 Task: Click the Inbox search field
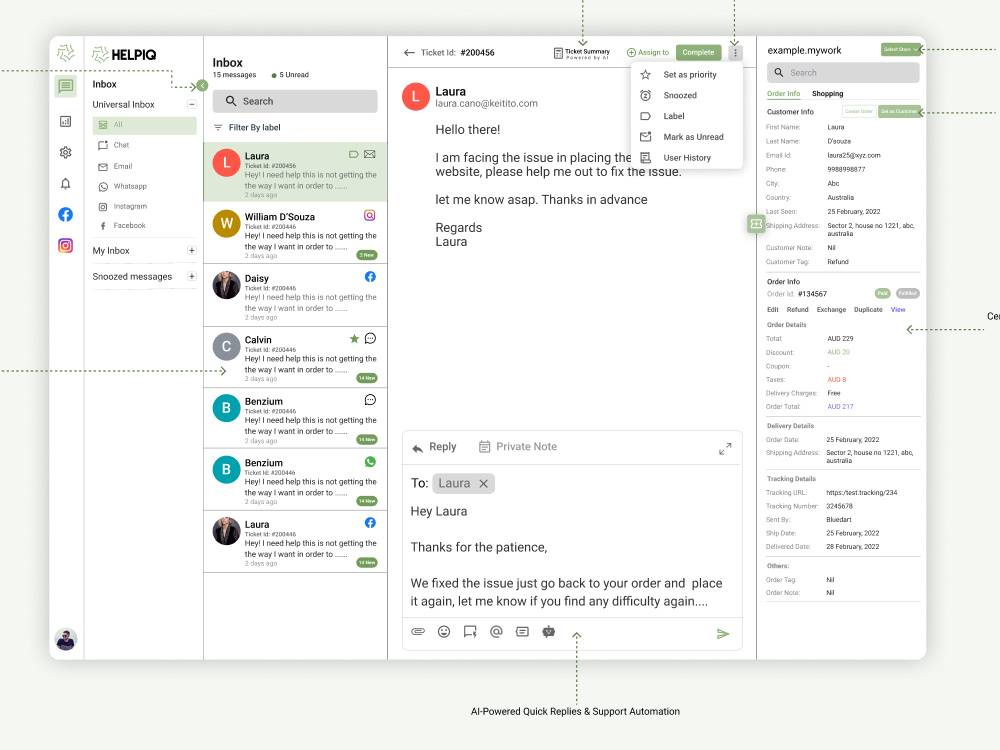tap(295, 101)
